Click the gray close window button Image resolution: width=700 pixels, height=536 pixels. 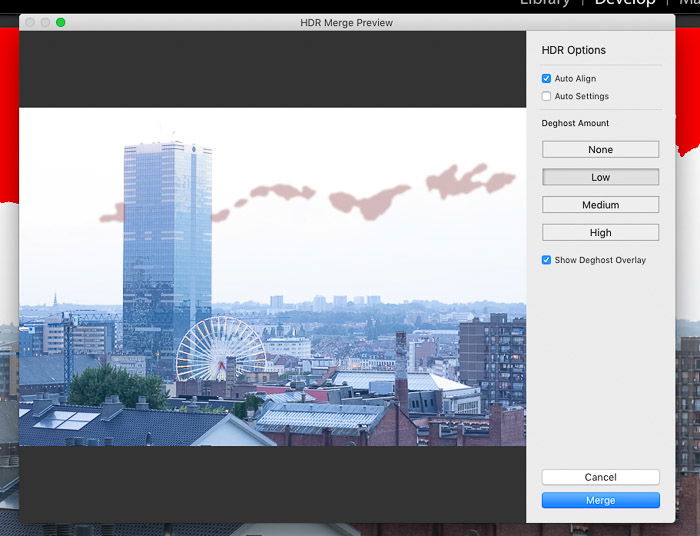29,22
